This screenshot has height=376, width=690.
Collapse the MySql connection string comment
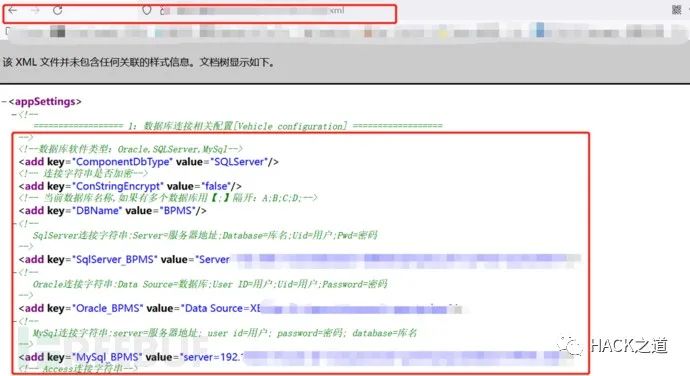15,321
